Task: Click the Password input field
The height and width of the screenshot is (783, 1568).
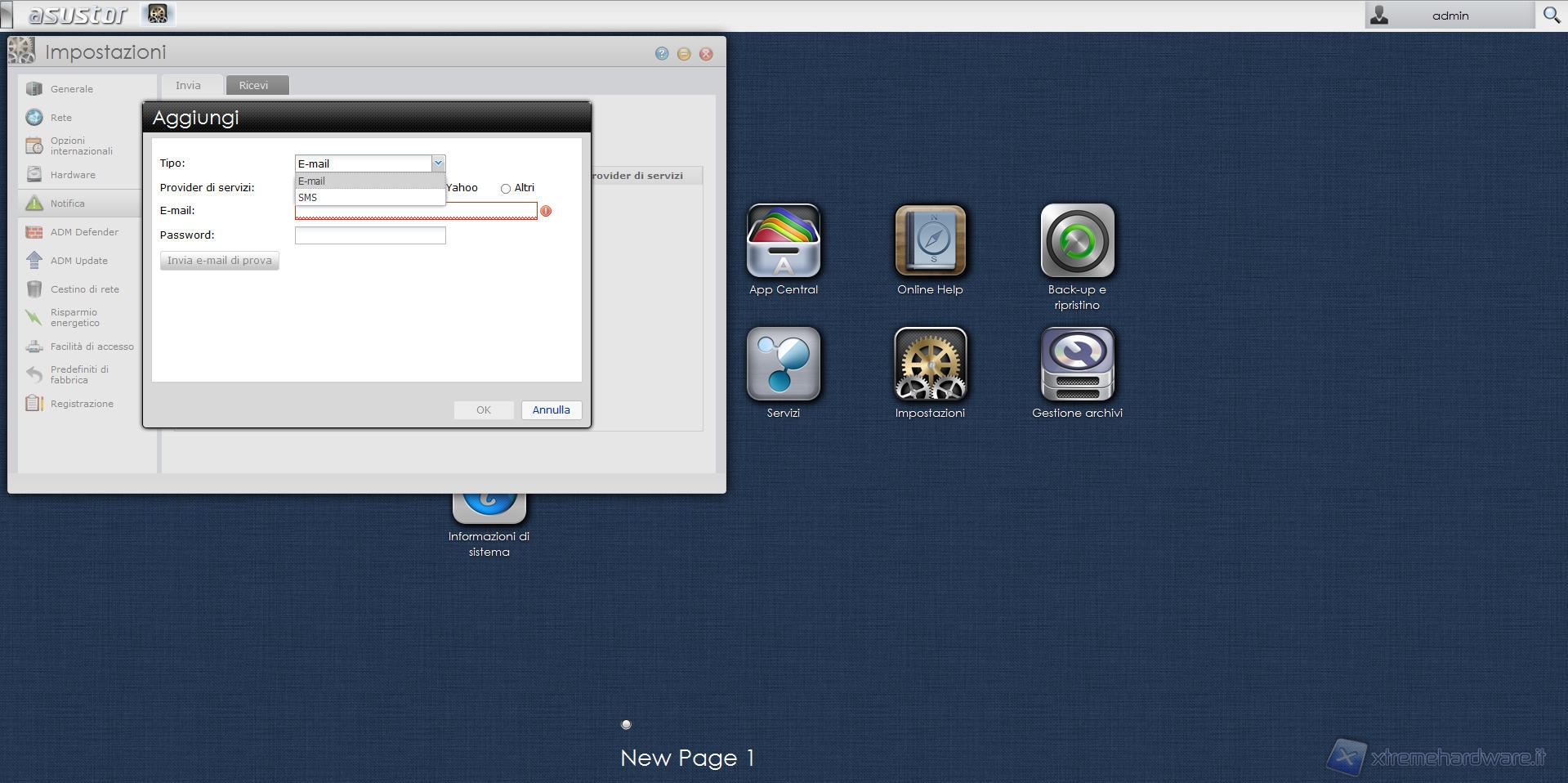Action: click(370, 236)
